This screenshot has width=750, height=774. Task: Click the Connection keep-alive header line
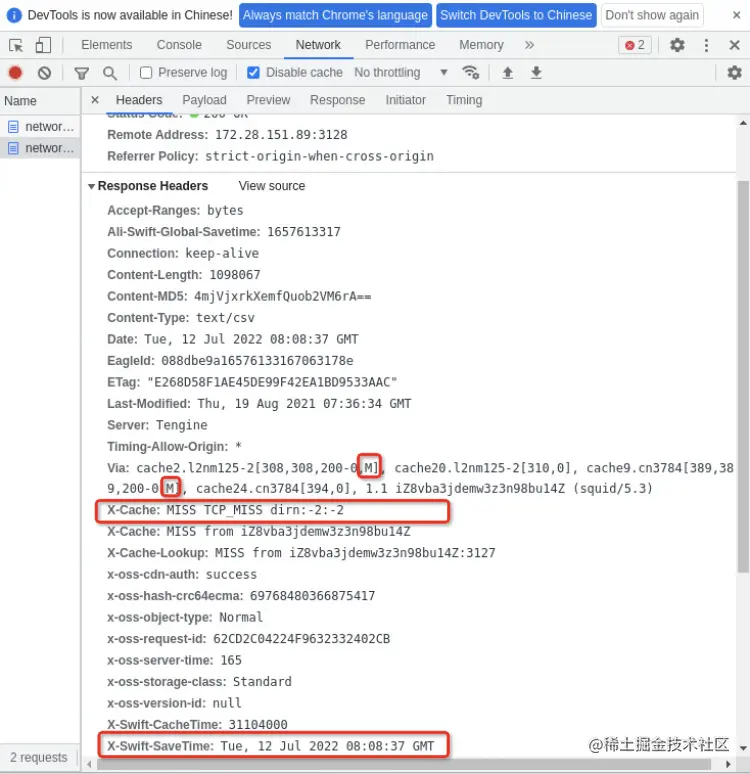(183, 253)
